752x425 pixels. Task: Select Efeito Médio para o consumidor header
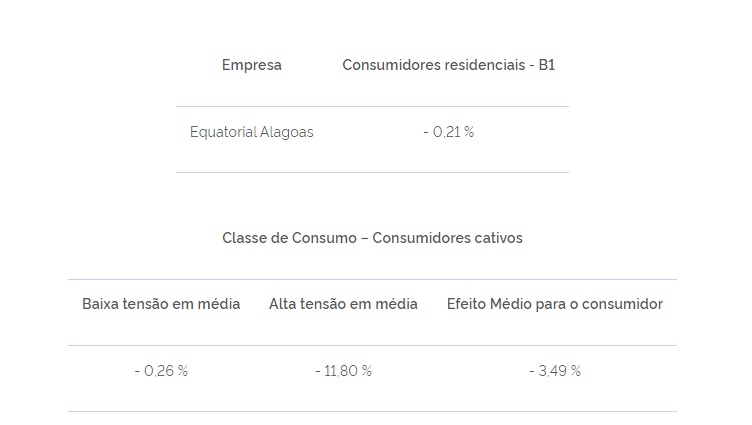point(554,304)
